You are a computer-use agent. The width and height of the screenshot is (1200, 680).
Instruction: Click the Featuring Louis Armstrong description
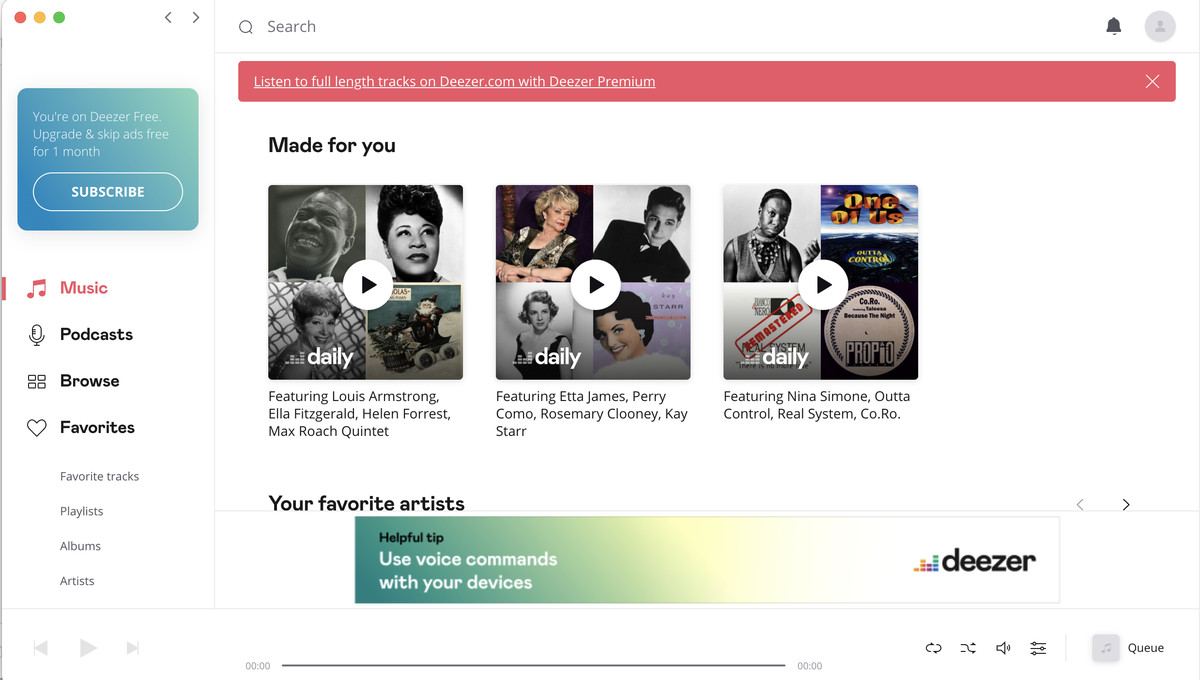pyautogui.click(x=360, y=414)
